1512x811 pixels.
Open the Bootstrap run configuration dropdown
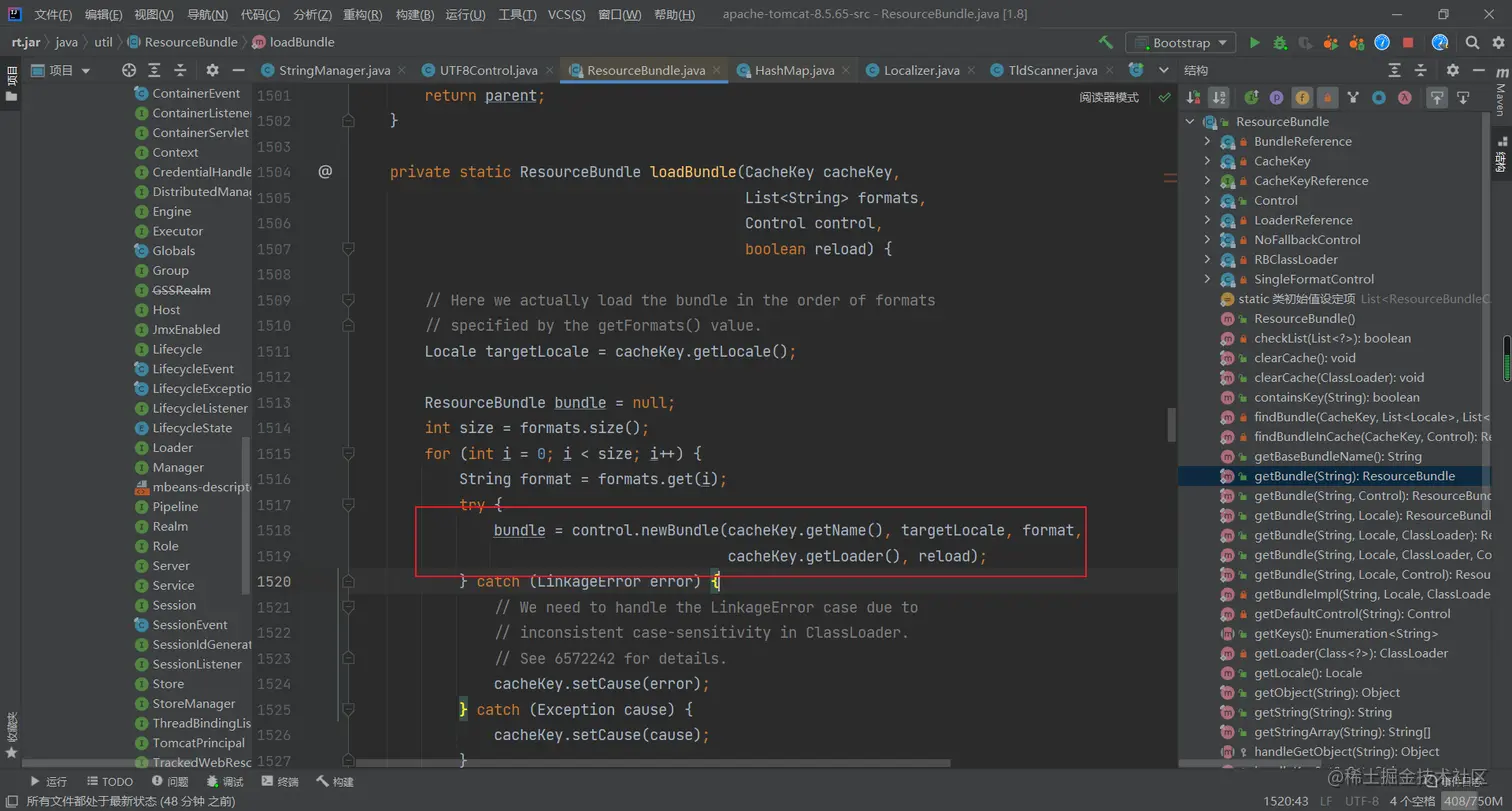click(1180, 43)
